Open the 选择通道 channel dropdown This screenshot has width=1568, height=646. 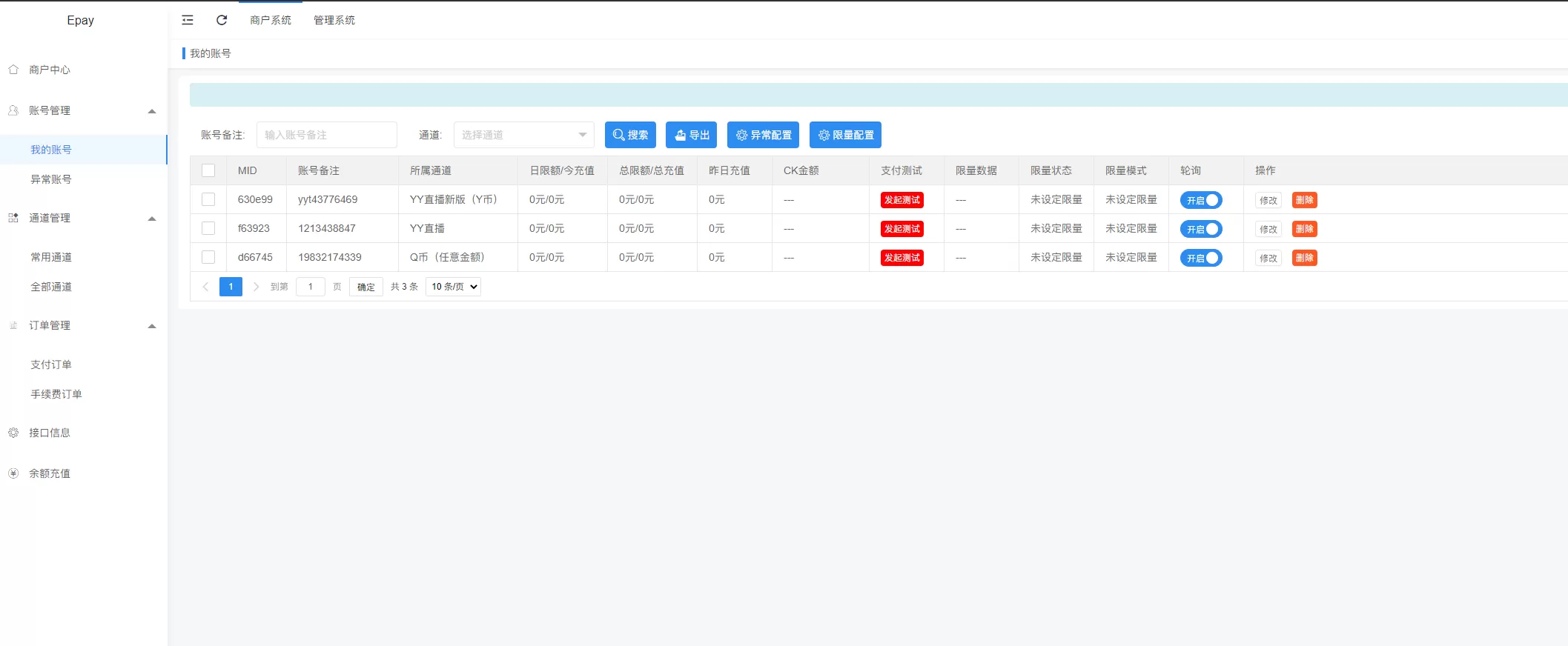click(523, 135)
